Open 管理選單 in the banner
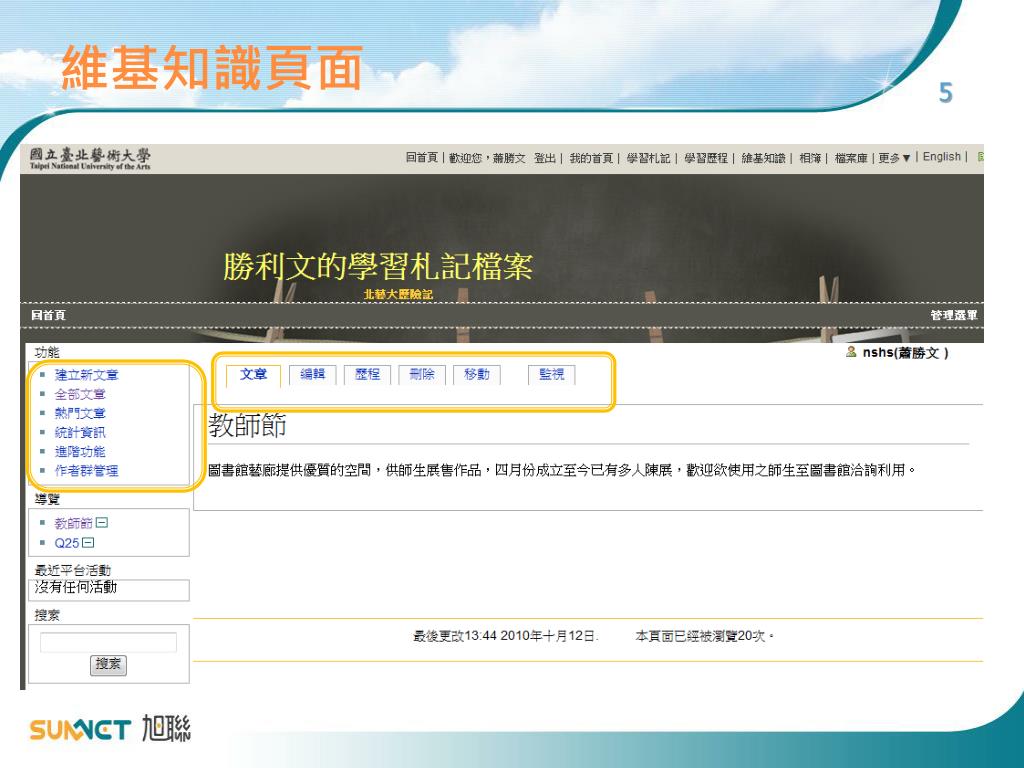This screenshot has height=768, width=1024. (954, 315)
